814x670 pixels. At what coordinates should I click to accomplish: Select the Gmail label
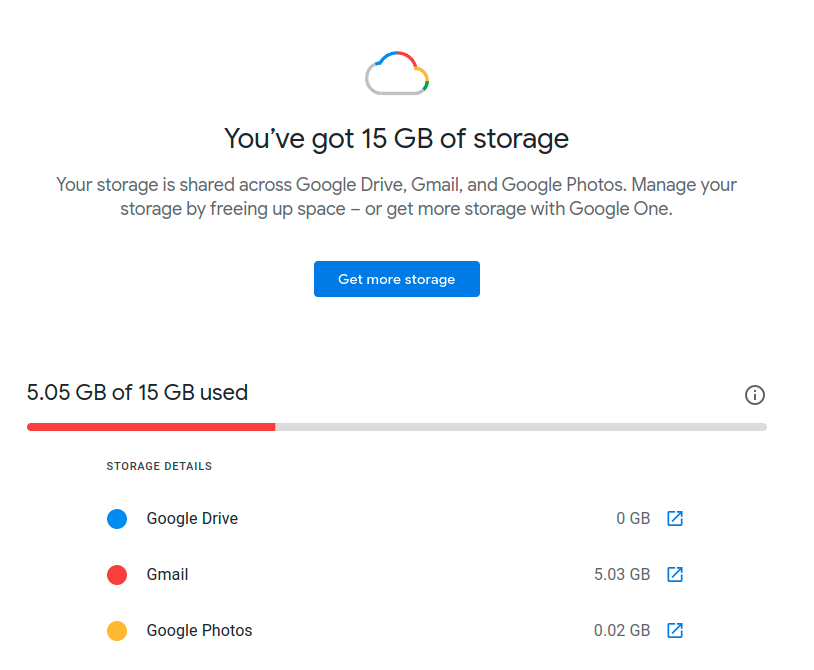coord(167,575)
